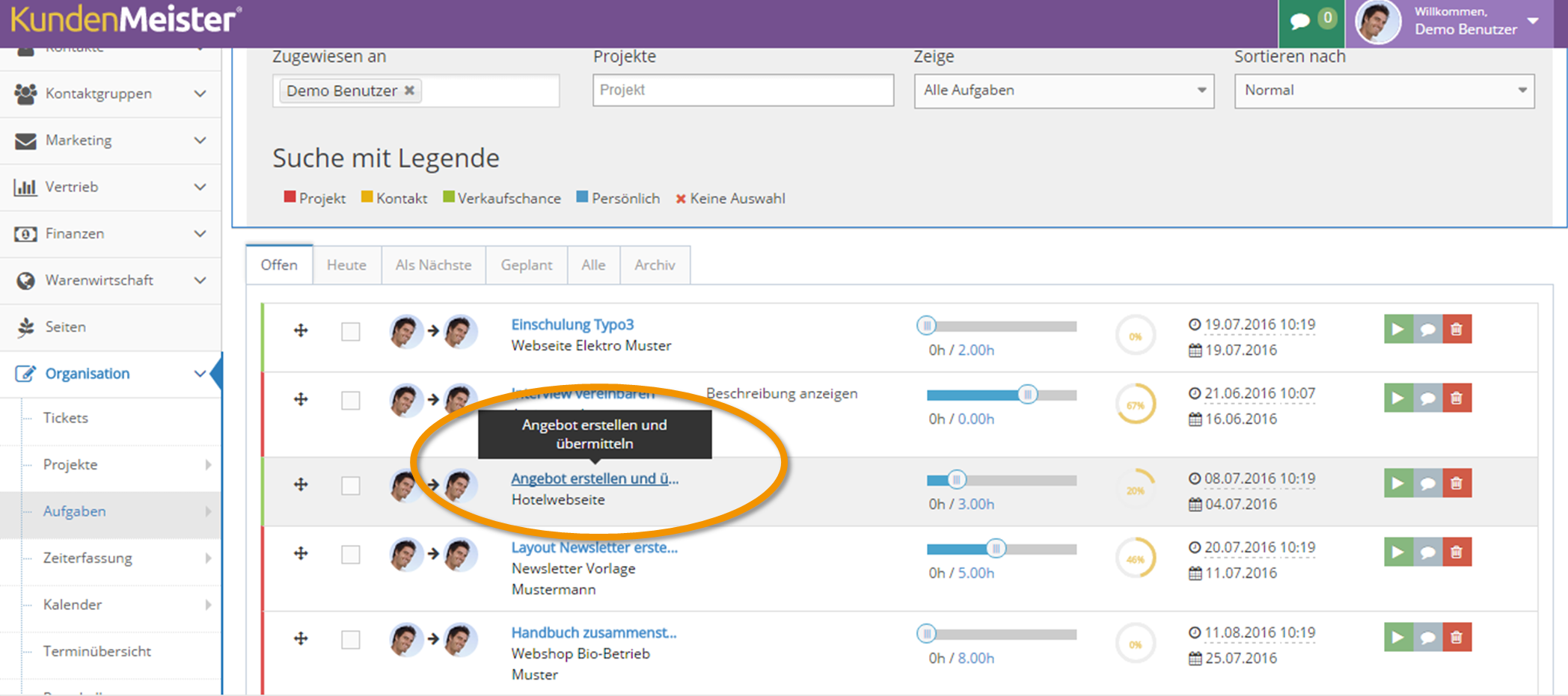This screenshot has width=1568, height=696.
Task: Switch to the Geplant tab
Action: [527, 265]
